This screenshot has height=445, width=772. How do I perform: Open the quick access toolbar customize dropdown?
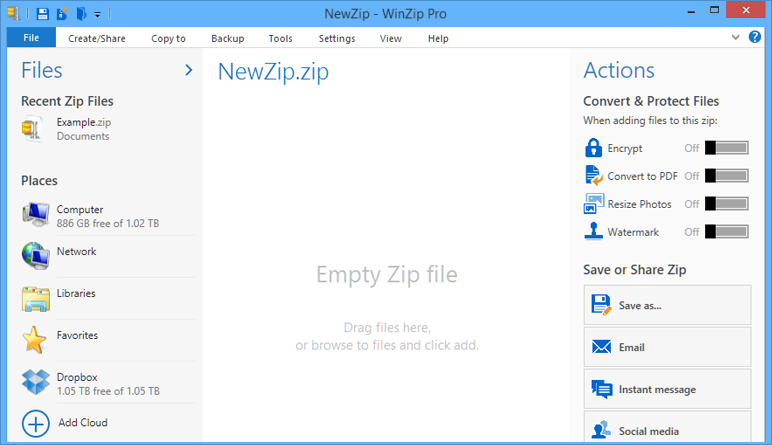pyautogui.click(x=98, y=15)
